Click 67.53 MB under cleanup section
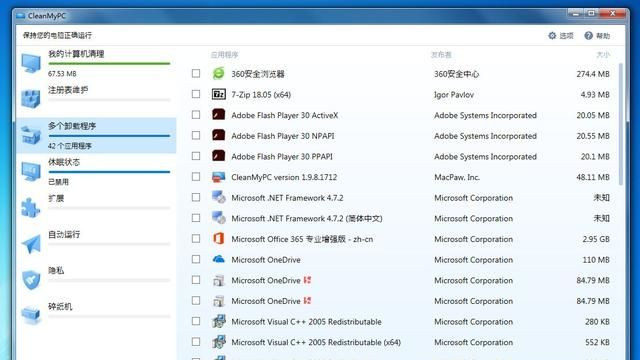Screen dimensions: 640x360 [62, 74]
